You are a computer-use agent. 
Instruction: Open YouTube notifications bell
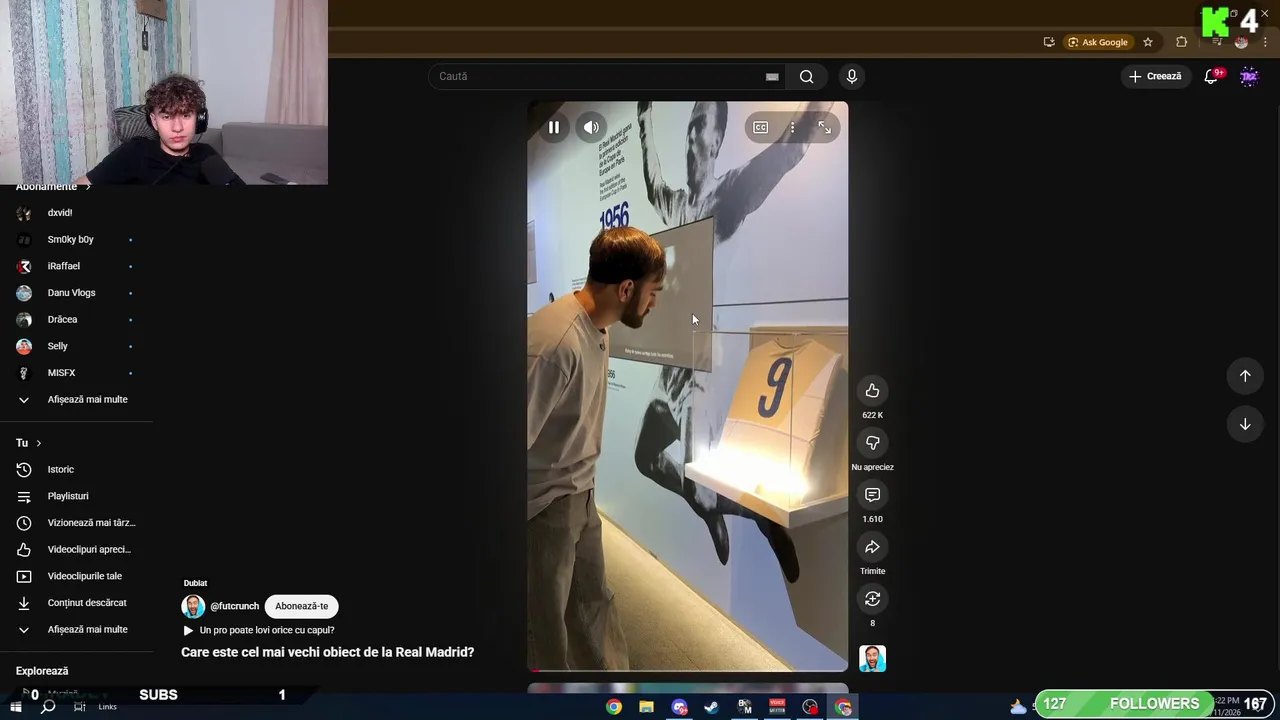[1211, 76]
